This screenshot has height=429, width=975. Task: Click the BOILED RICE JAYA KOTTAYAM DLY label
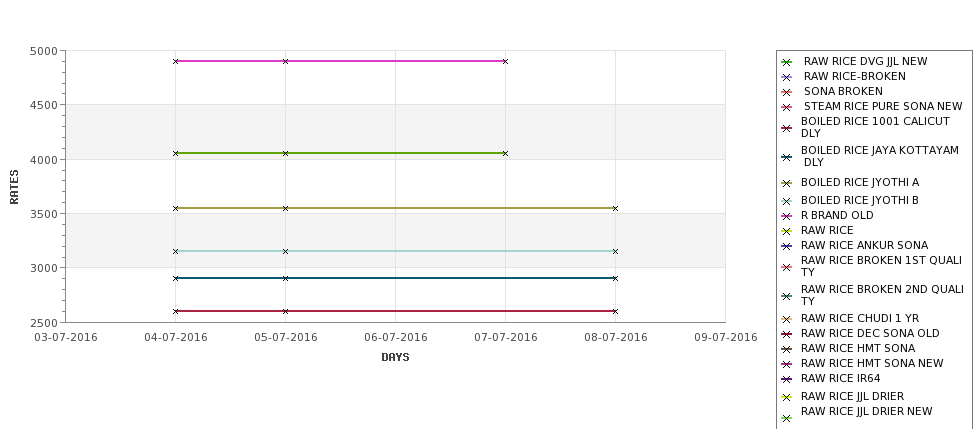click(880, 156)
